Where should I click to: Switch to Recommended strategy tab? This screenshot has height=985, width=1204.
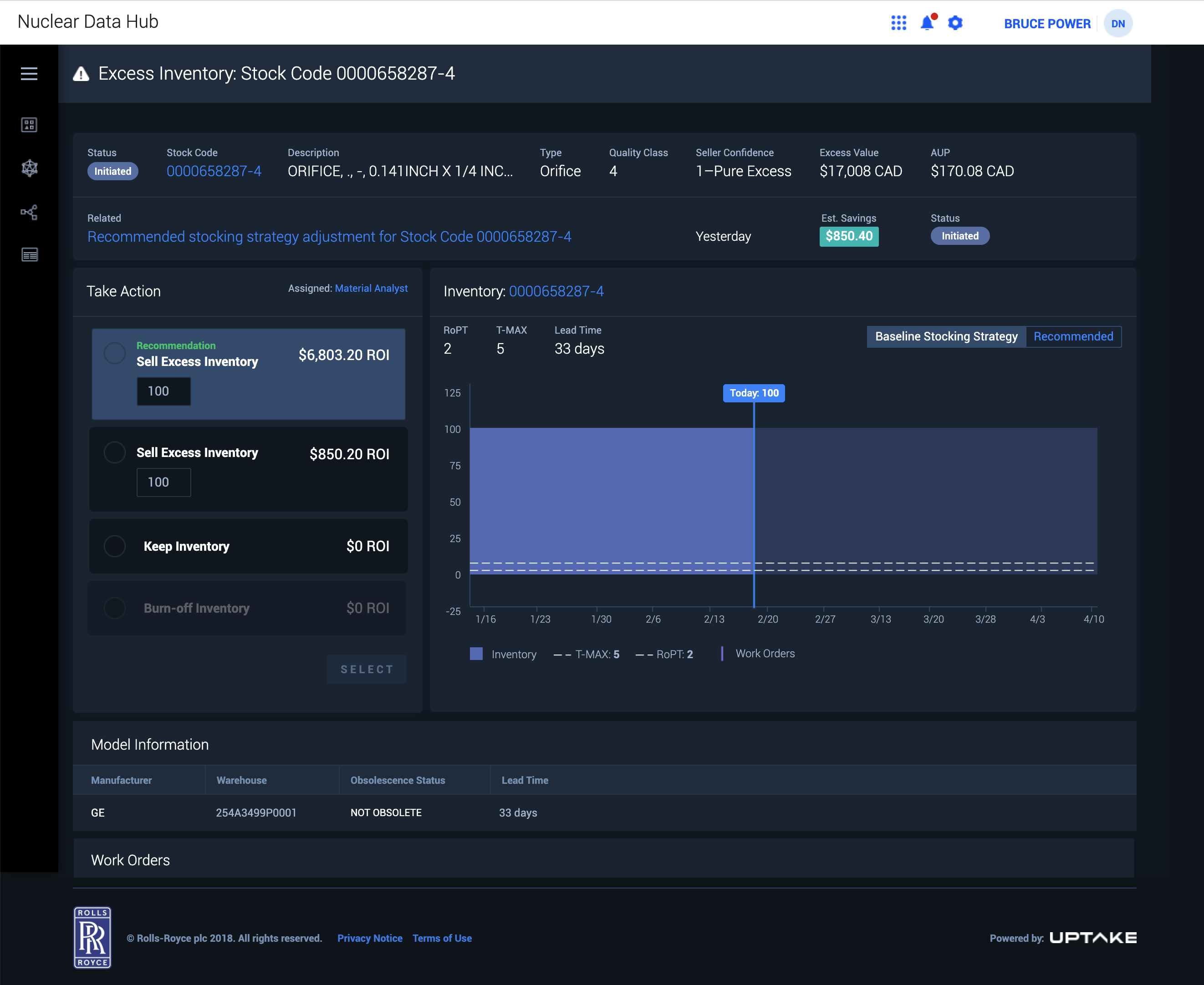coord(1073,336)
